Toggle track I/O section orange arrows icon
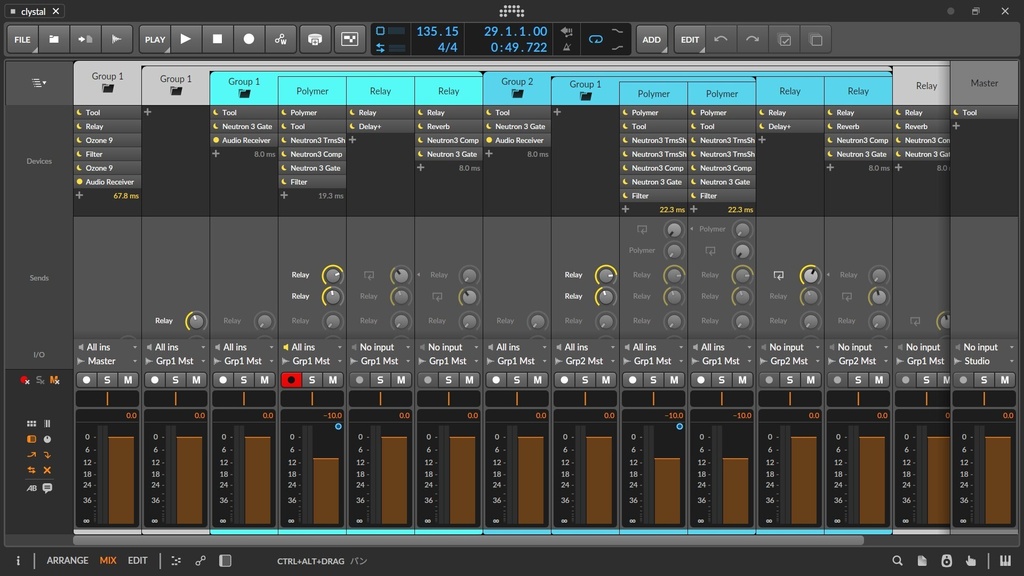This screenshot has width=1024, height=576. [x=31, y=470]
